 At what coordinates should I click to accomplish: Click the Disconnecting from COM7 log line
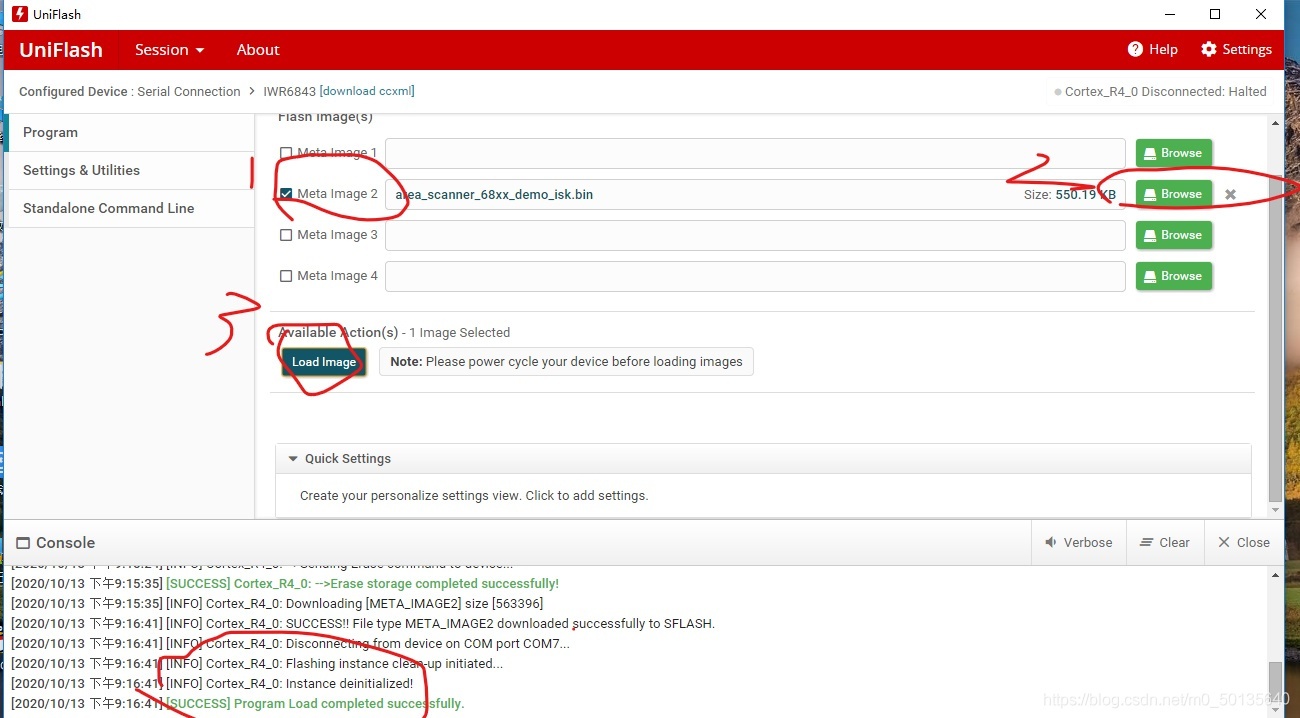click(x=290, y=643)
